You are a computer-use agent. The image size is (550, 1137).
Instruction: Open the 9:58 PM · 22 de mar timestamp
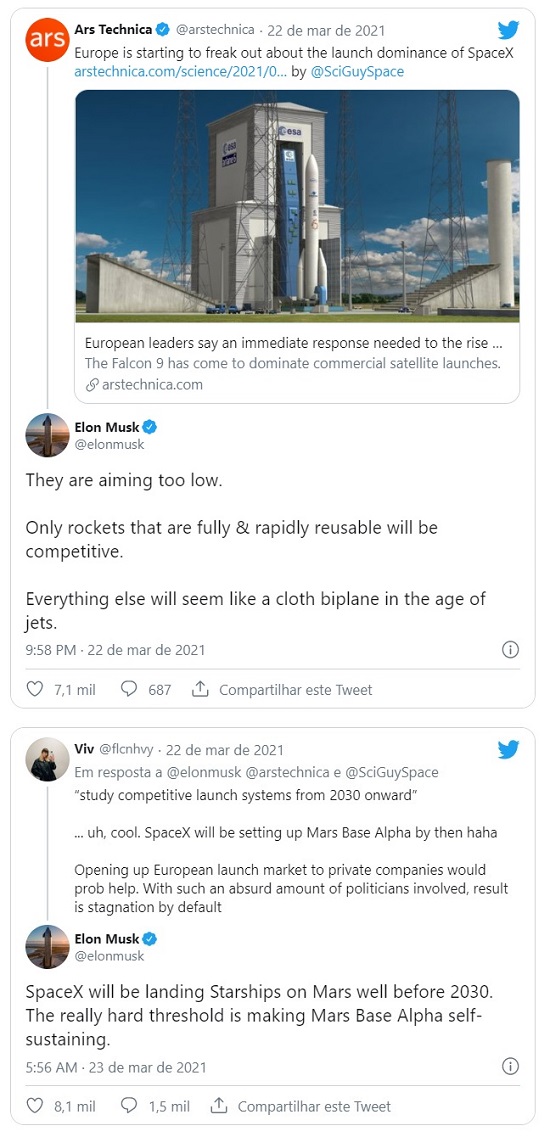[x=115, y=650]
